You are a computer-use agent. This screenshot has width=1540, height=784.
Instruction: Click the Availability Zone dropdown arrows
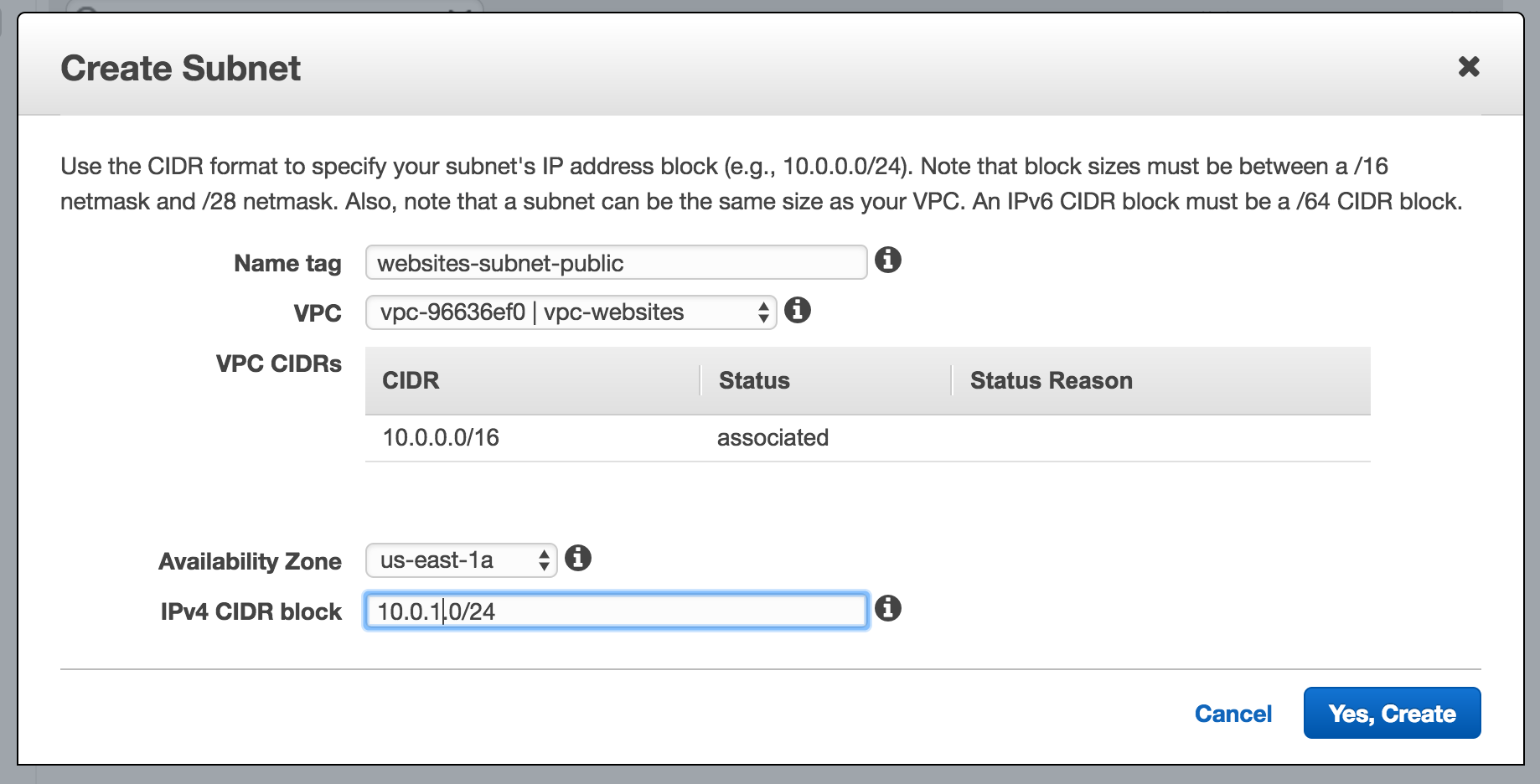[543, 560]
